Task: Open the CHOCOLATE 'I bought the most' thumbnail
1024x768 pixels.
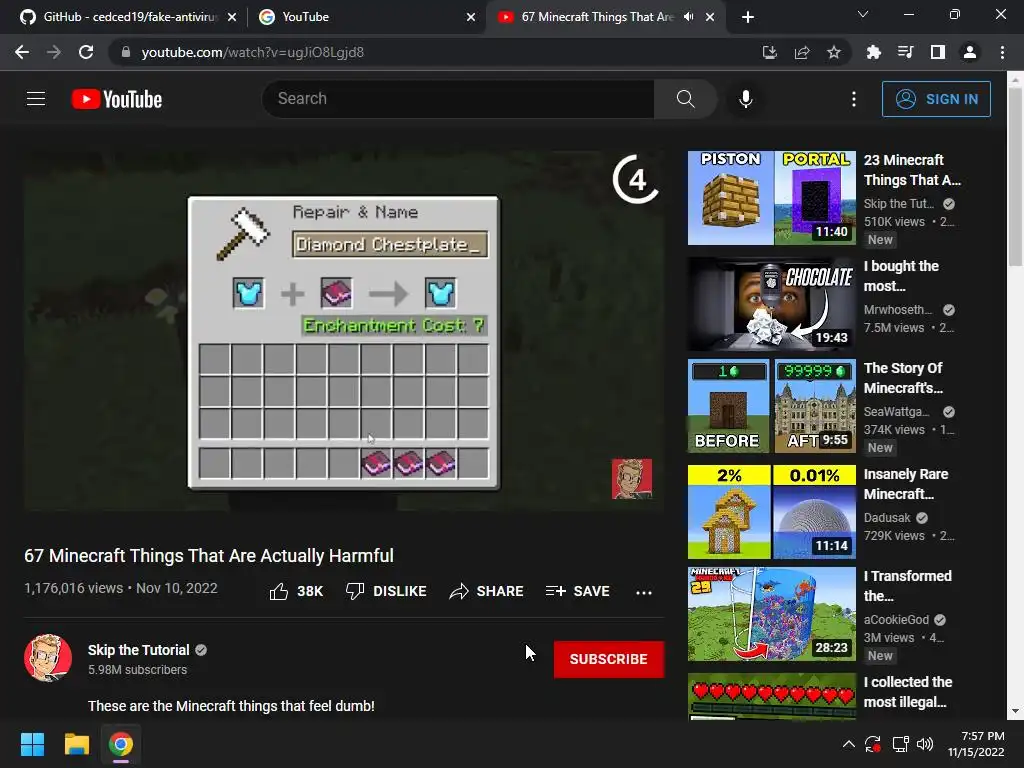Action: (x=771, y=304)
